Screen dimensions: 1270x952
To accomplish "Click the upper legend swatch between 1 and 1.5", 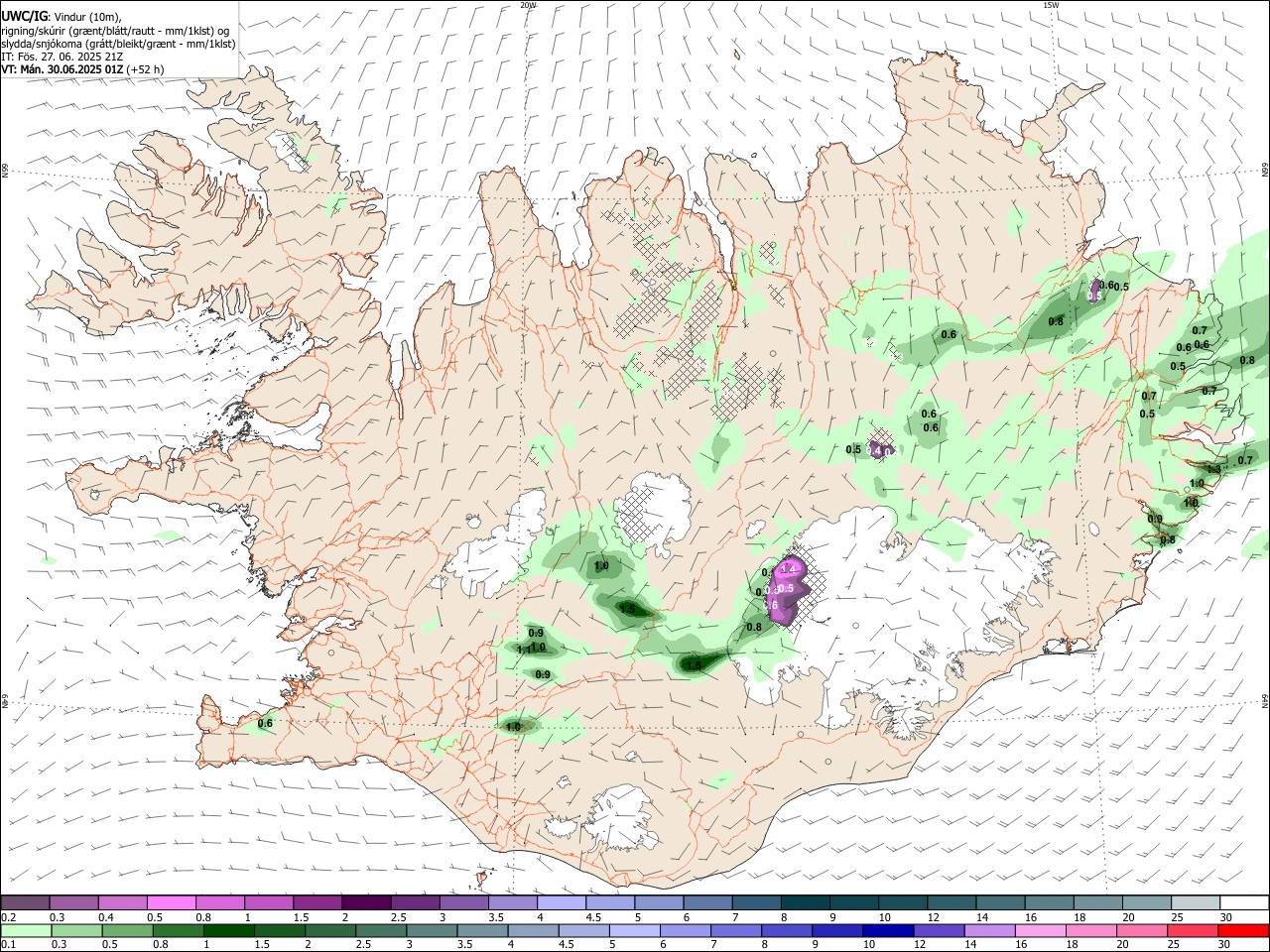I will [269, 903].
